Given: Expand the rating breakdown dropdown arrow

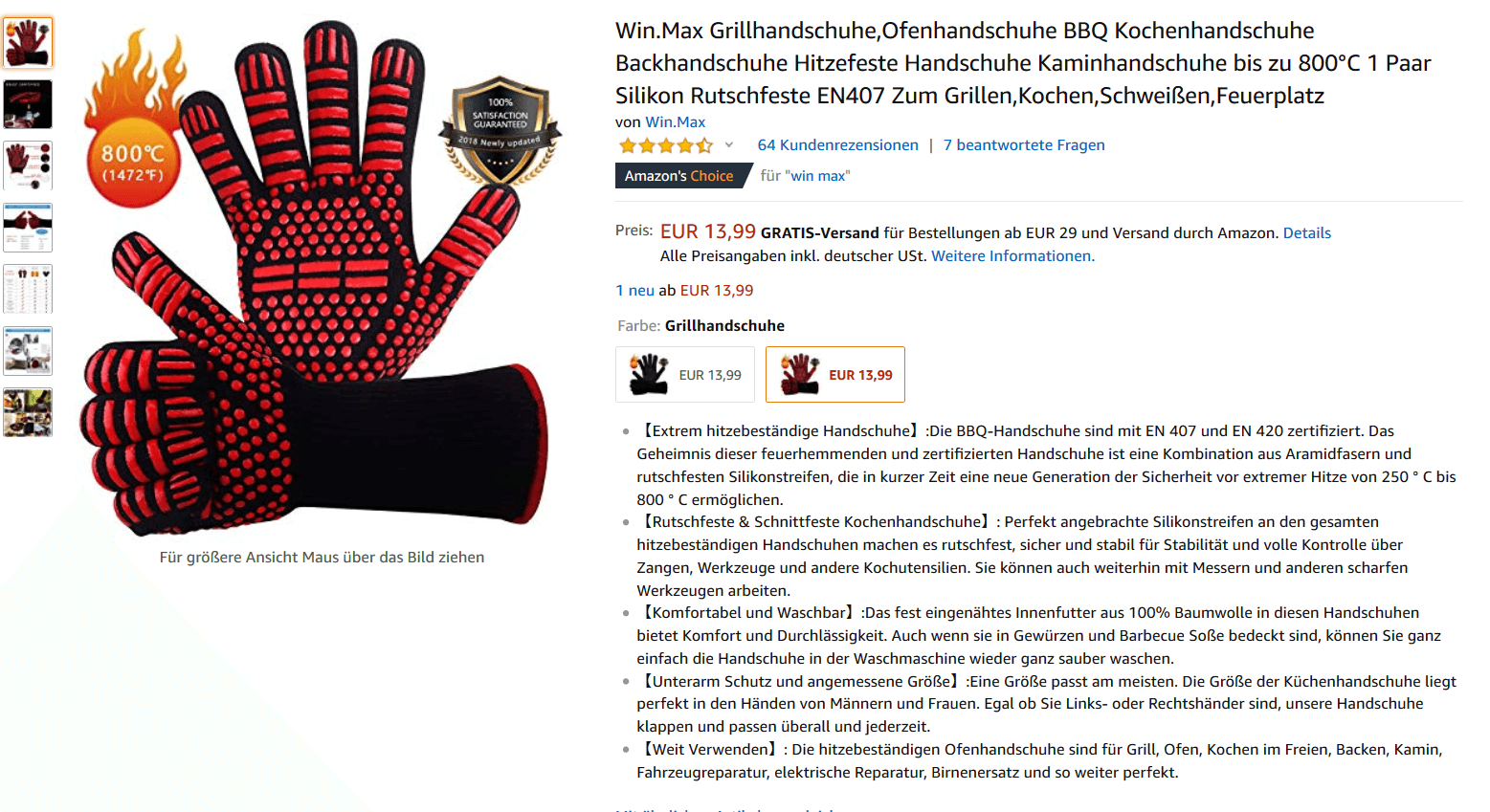Looking at the screenshot, I should pos(729,145).
